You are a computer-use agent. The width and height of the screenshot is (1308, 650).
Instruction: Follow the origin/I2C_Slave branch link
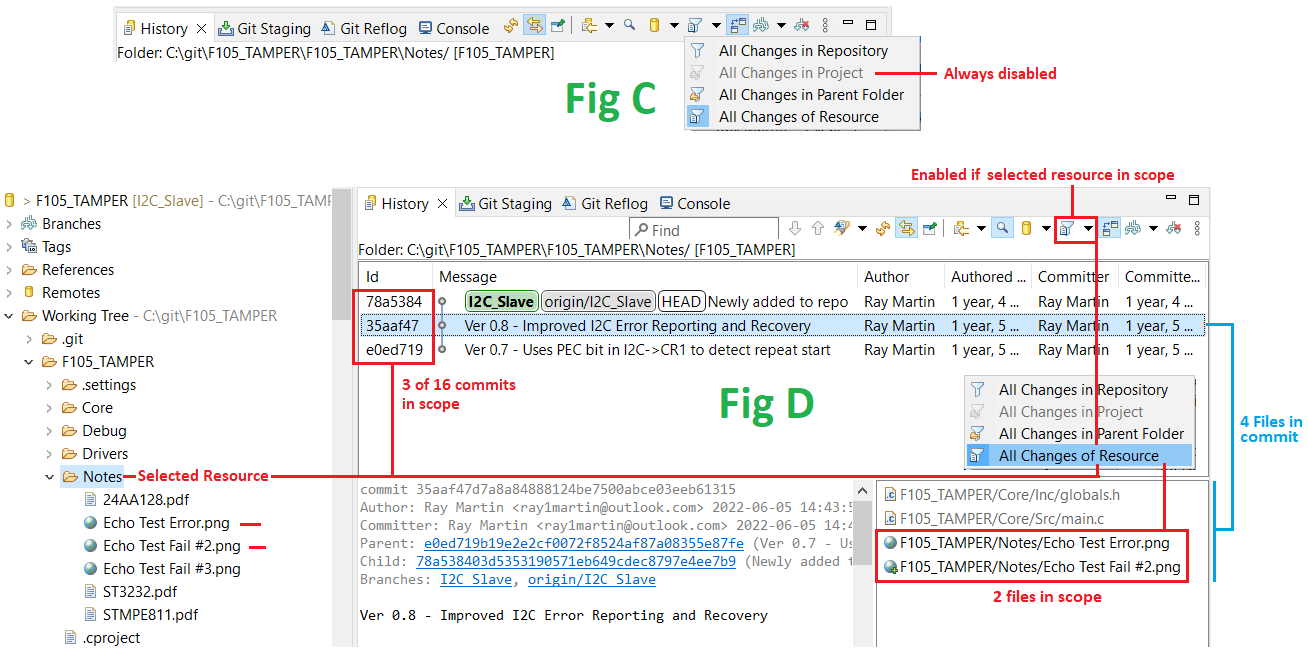coord(592,579)
